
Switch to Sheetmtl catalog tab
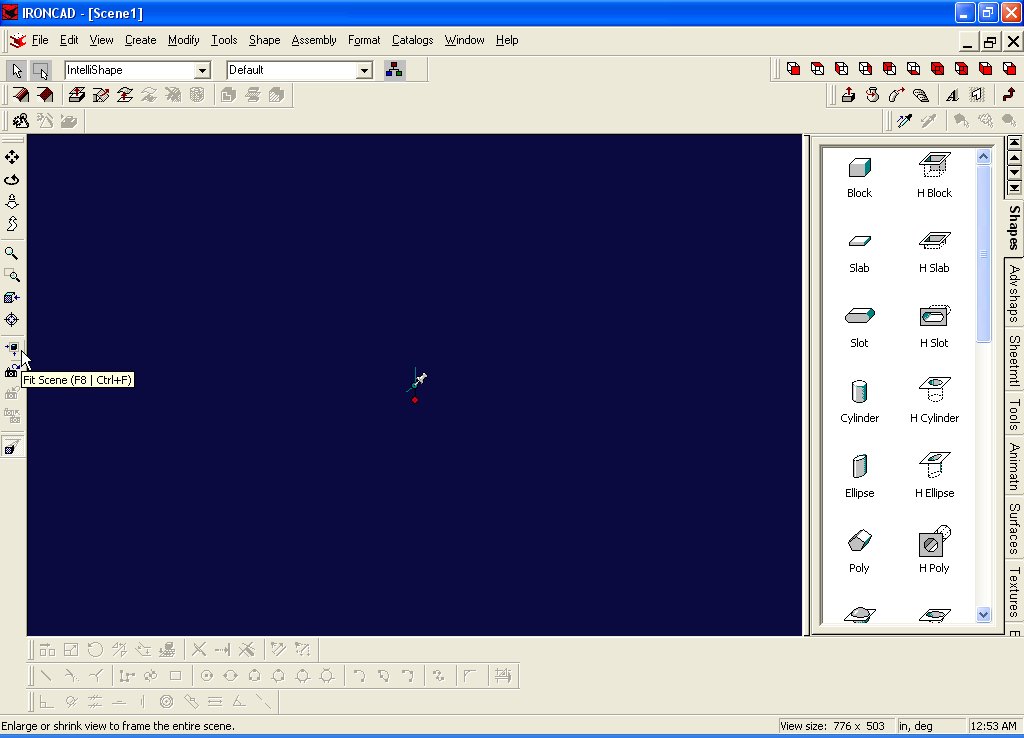1014,360
